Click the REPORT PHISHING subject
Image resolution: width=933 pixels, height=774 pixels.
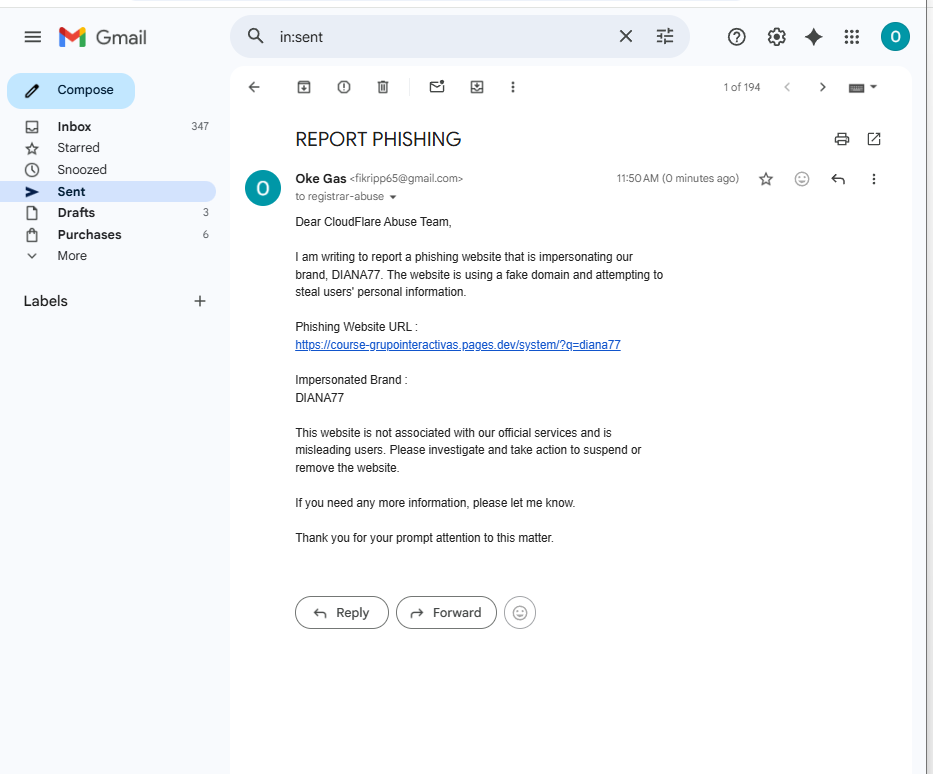click(378, 139)
